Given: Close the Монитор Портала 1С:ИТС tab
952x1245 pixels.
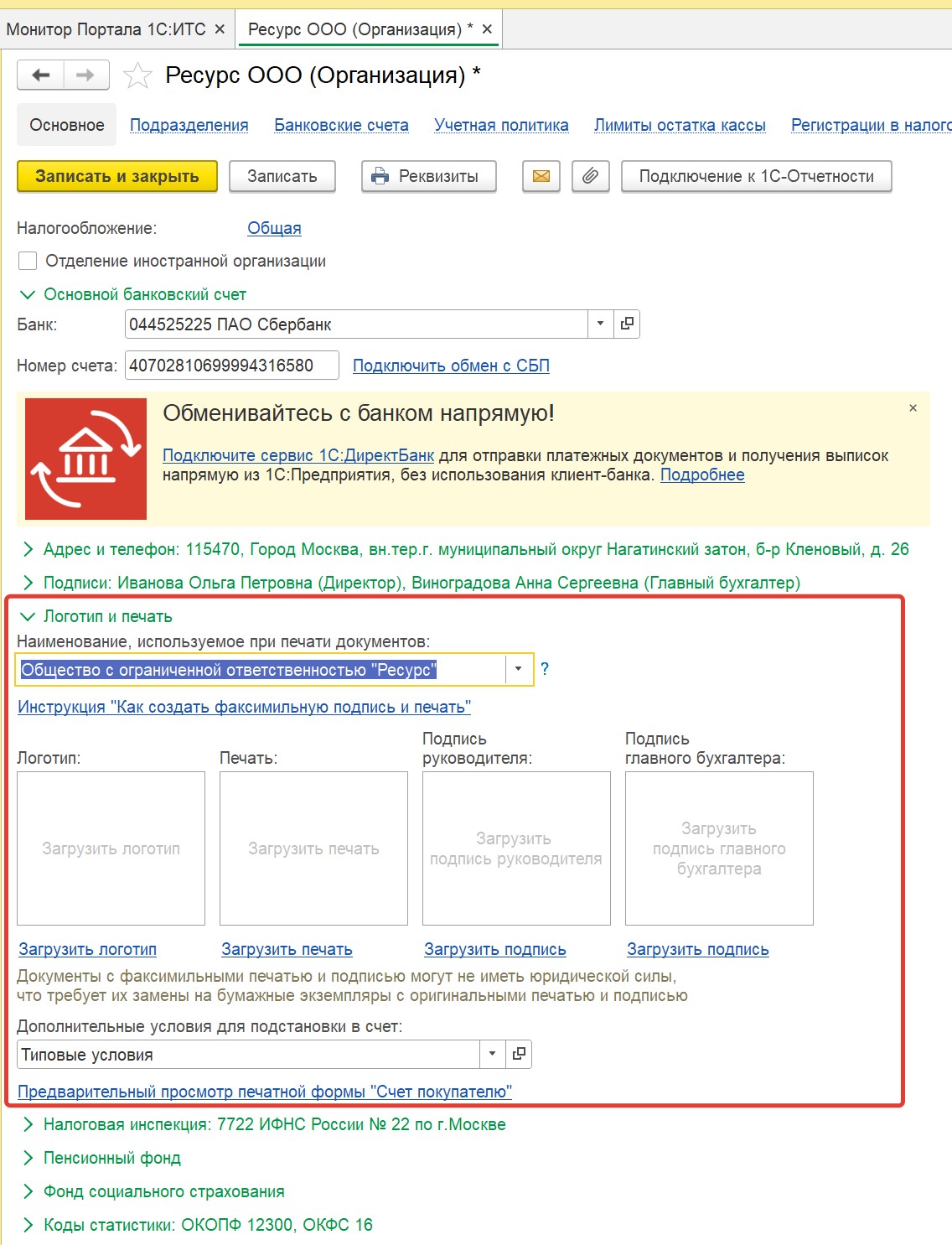Looking at the screenshot, I should pos(220,29).
